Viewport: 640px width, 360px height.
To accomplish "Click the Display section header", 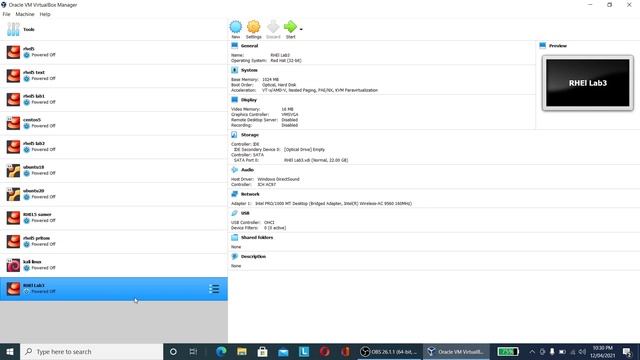I will [x=249, y=100].
